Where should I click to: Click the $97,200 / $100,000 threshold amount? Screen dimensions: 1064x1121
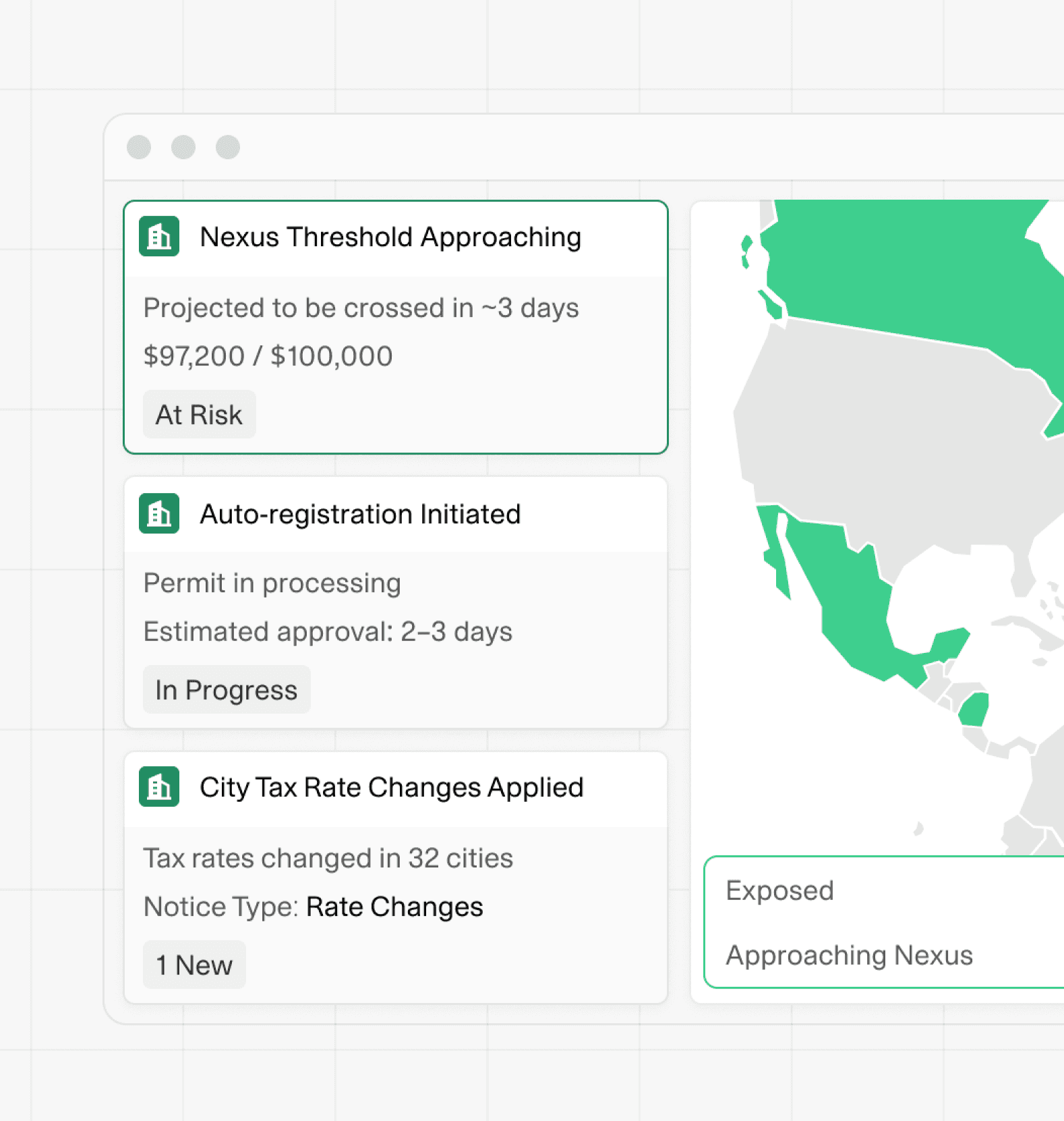coord(268,356)
